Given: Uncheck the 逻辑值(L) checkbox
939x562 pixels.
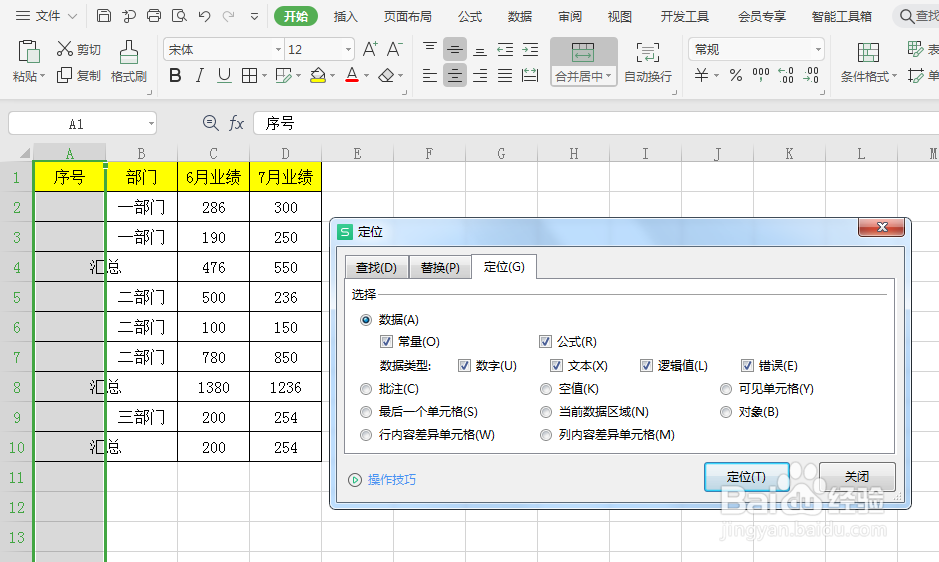Looking at the screenshot, I should [646, 365].
